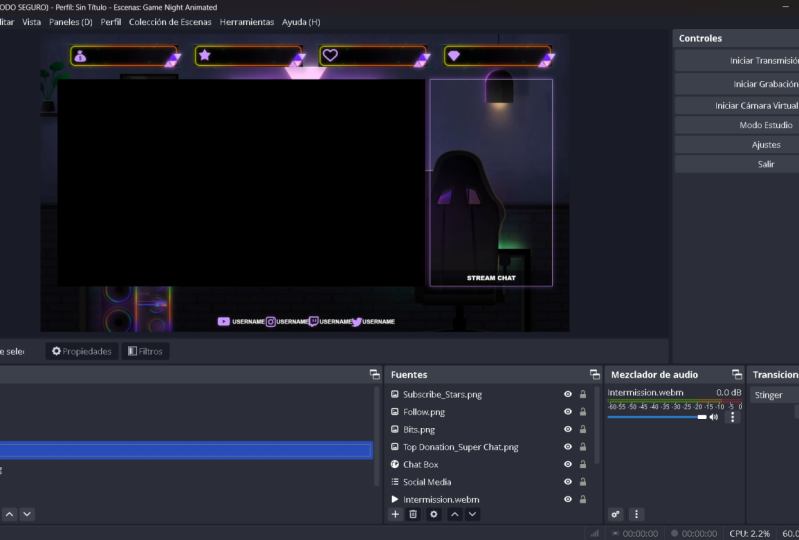Open the Paneles (D) menu

pos(71,22)
